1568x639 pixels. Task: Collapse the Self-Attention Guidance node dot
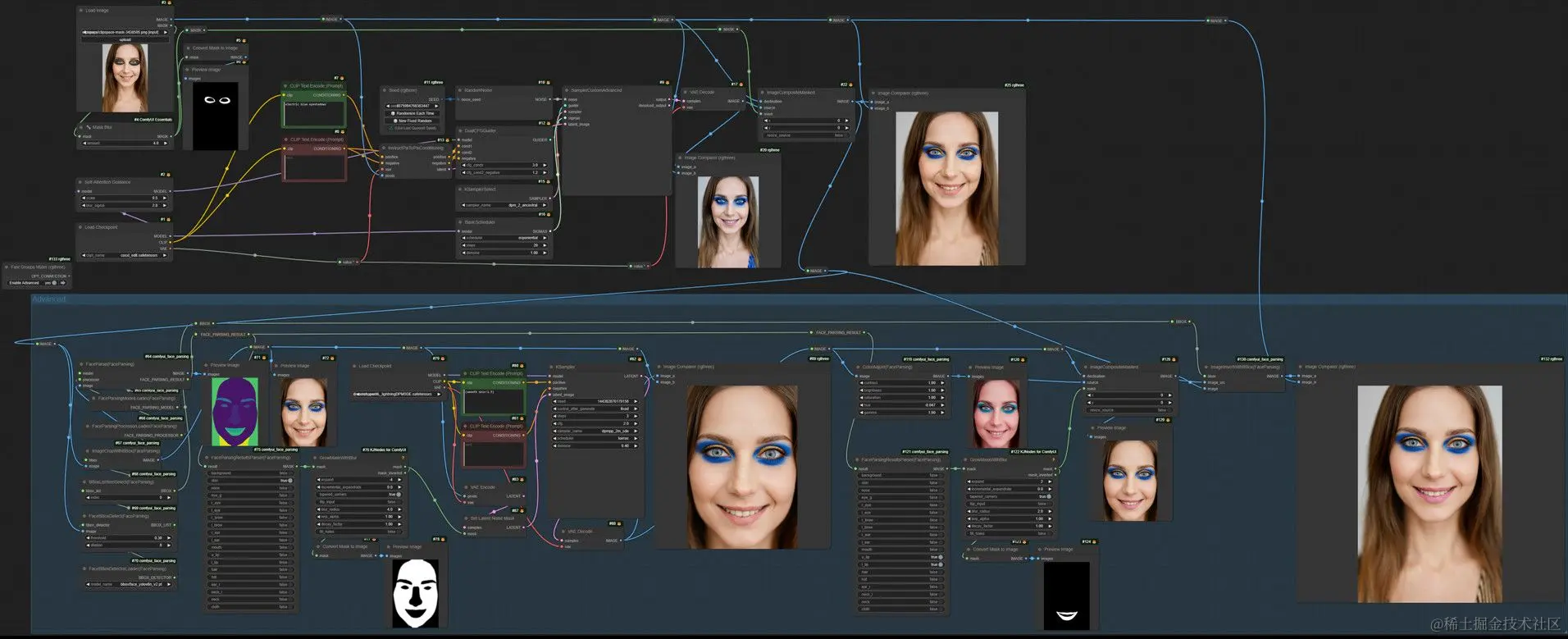pyautogui.click(x=80, y=182)
